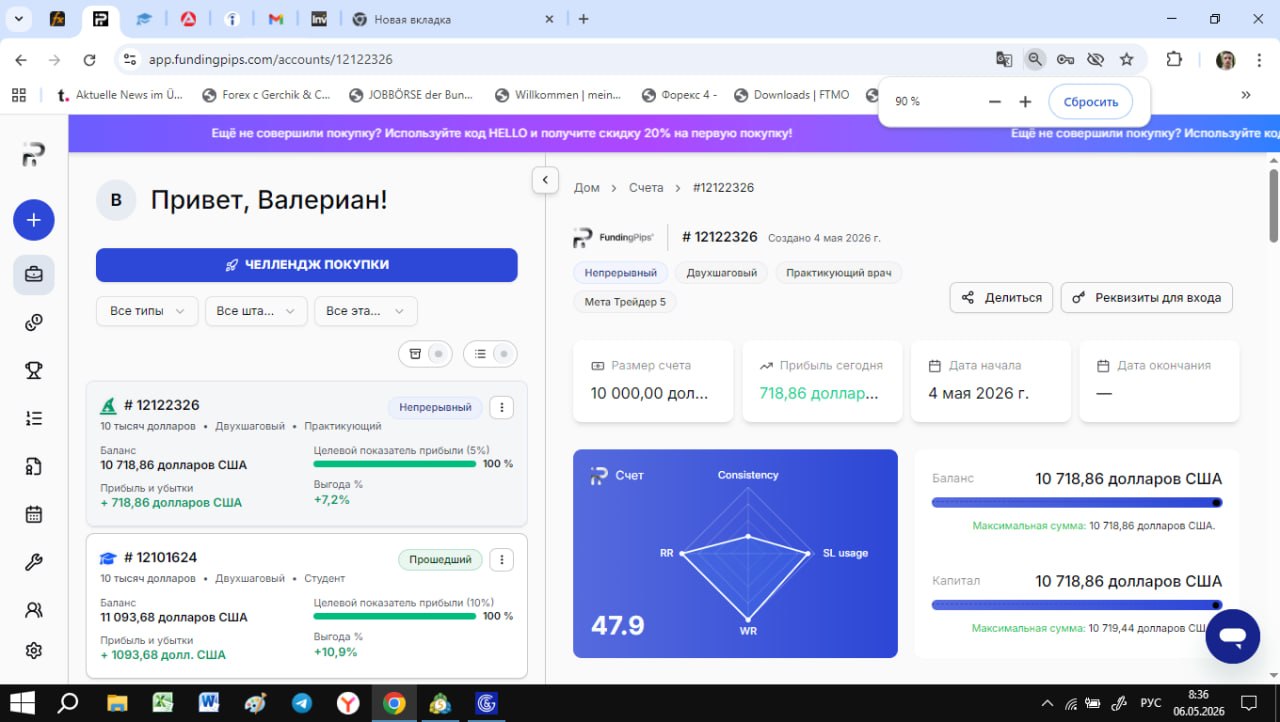Expand the 'Все эта...' dropdown

point(365,311)
